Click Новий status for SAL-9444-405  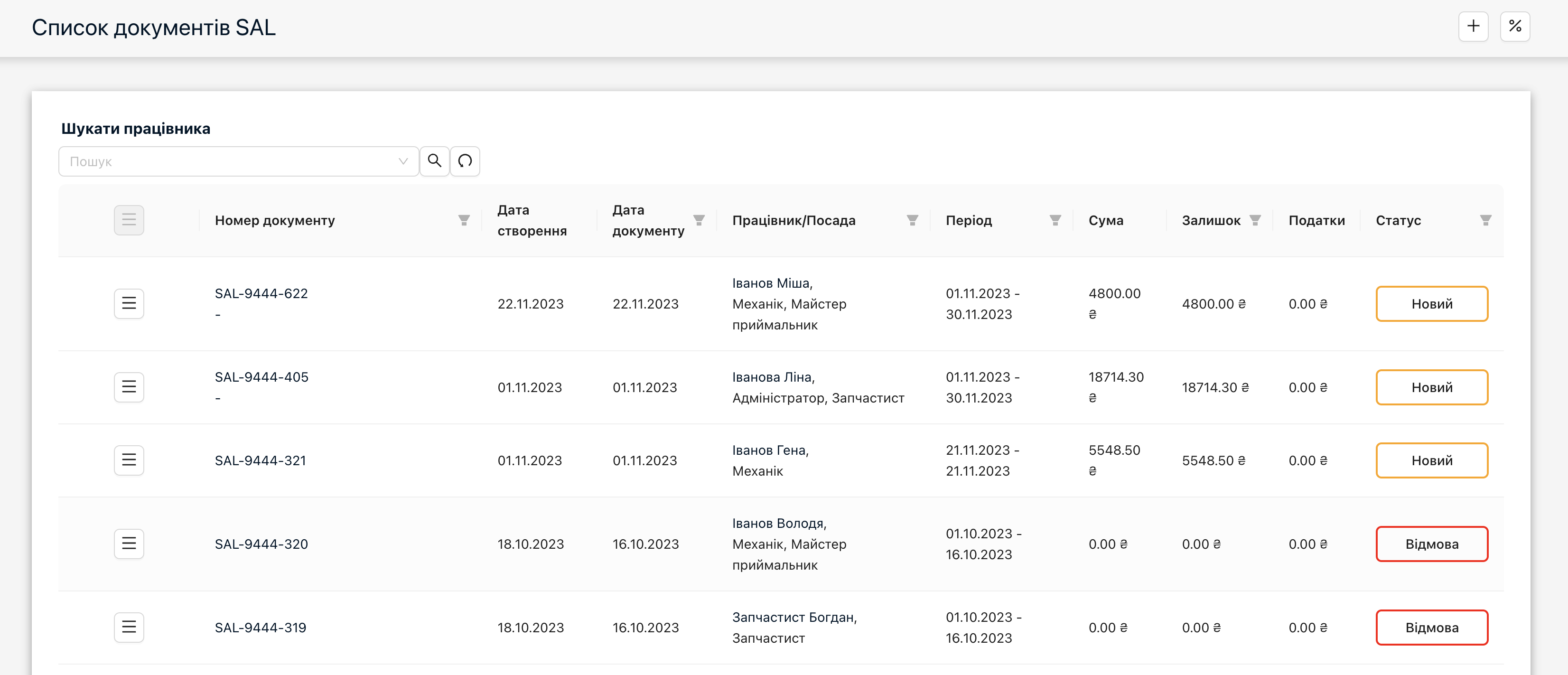(1432, 387)
